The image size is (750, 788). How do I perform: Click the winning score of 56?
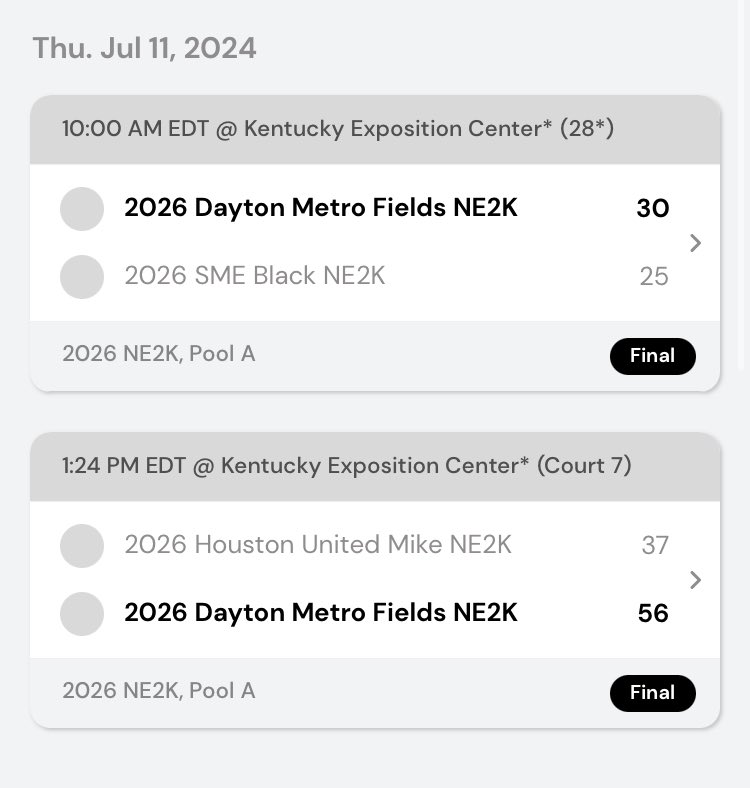click(652, 613)
